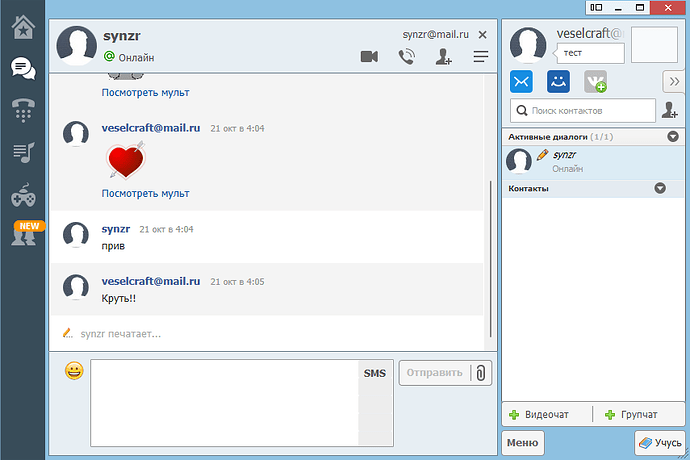Click the Поиск контактов search field
This screenshot has width=690, height=460.
tap(580, 110)
